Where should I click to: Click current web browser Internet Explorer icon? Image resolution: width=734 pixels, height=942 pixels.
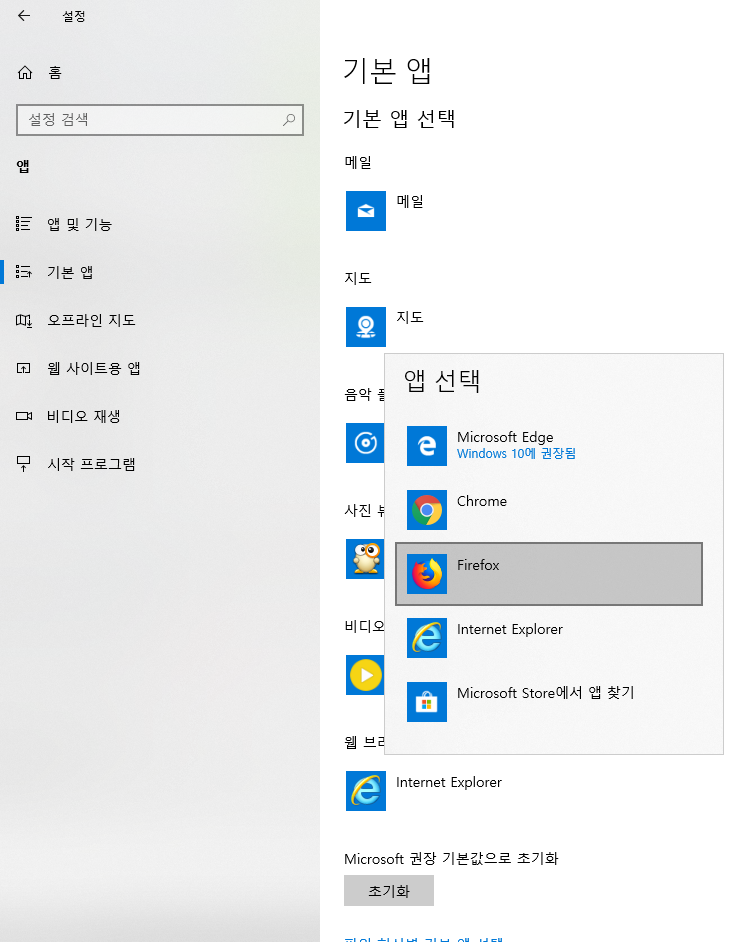pyautogui.click(x=366, y=791)
